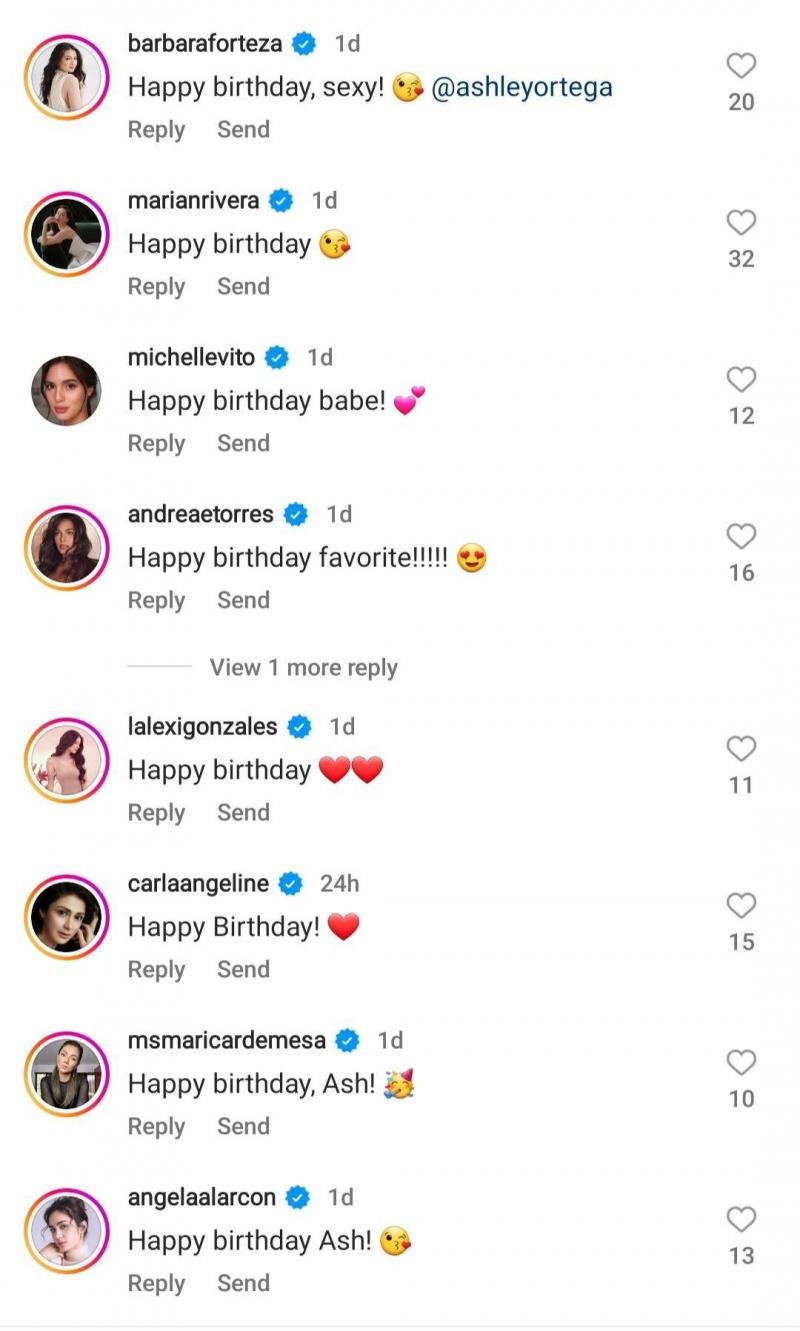Click barbaraforteza's profile photo
The height and width of the screenshot is (1331, 800).
pos(64,75)
